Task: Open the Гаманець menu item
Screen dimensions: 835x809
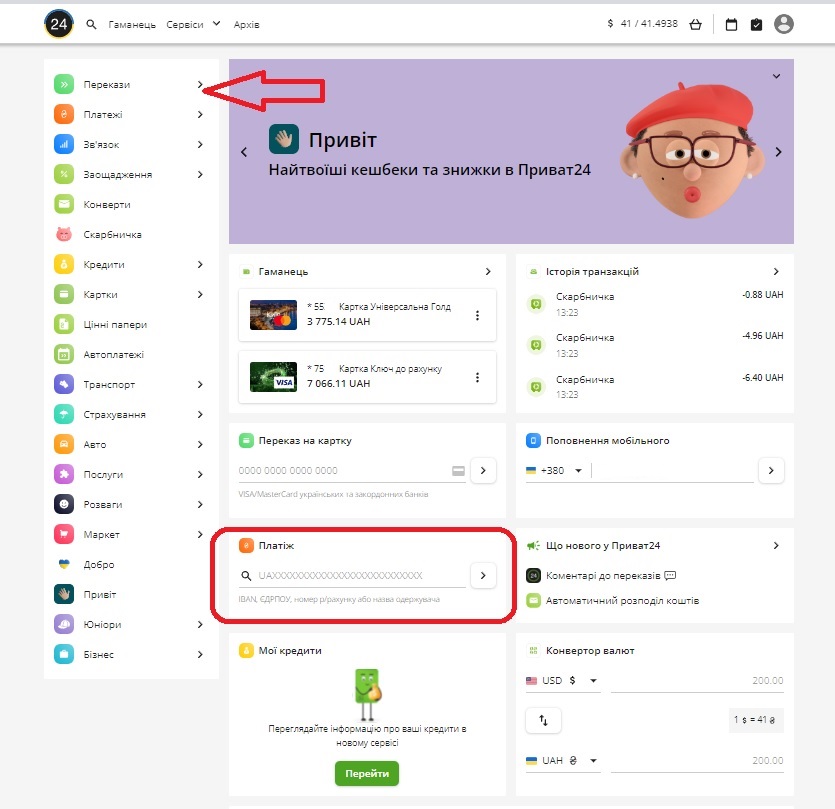Action: click(x=132, y=24)
